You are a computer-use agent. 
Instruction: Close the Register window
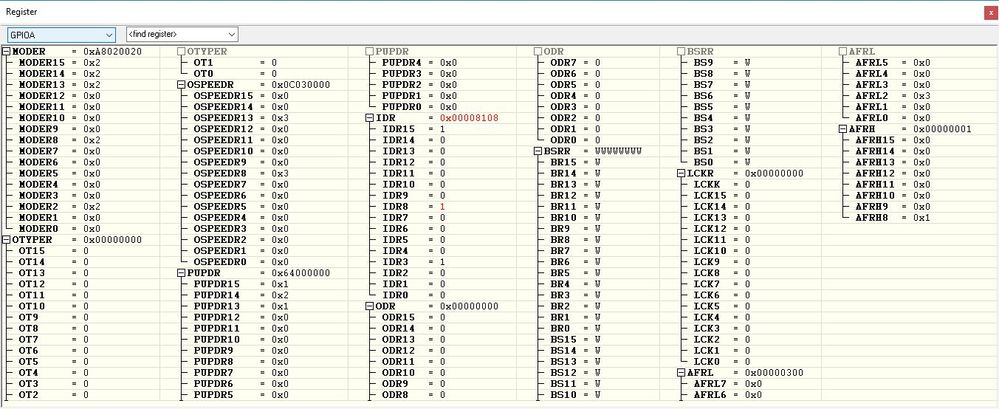pos(989,11)
